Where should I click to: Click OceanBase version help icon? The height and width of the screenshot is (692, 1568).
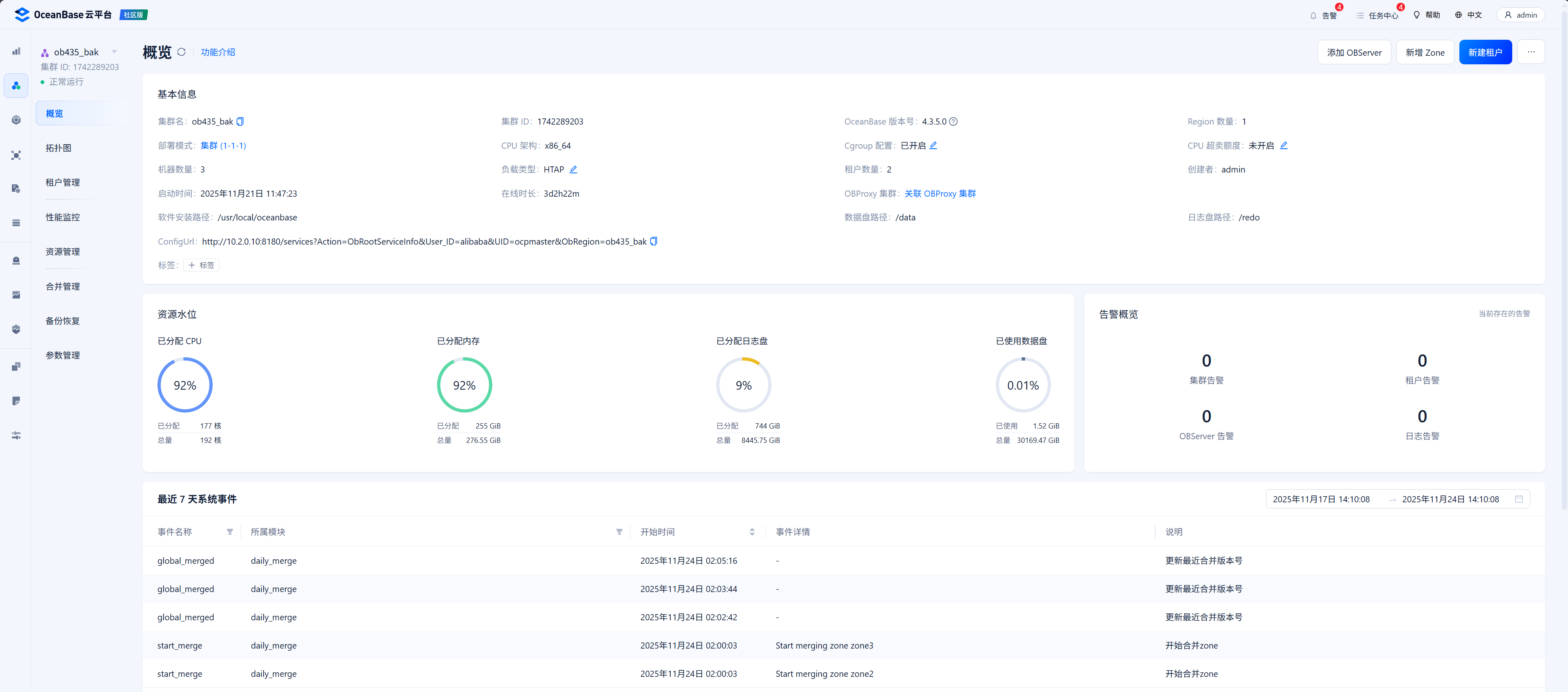(953, 122)
